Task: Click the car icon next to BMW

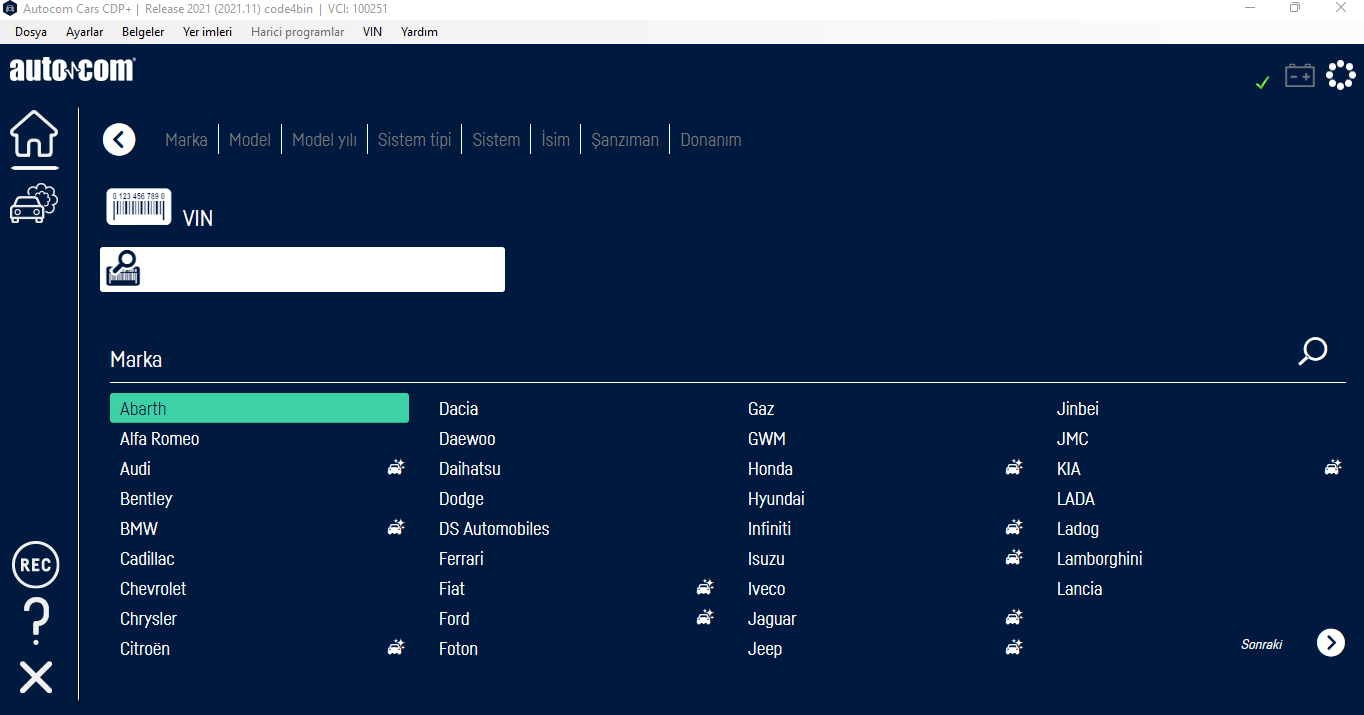Action: (396, 527)
